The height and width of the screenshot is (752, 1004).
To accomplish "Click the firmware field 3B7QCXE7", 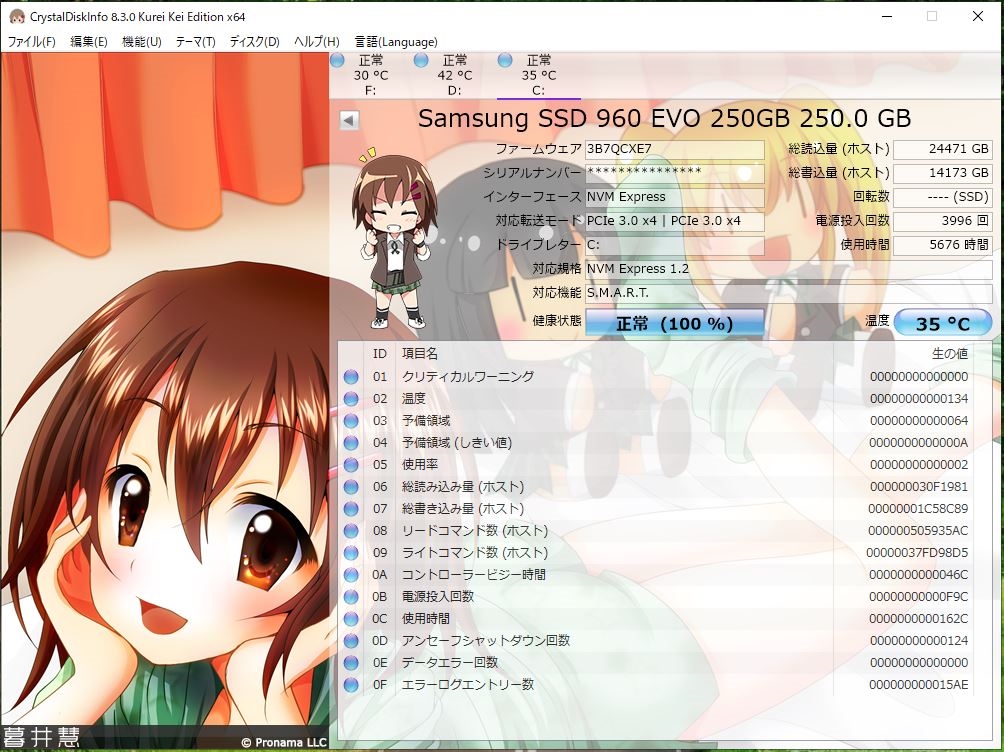I will pyautogui.click(x=675, y=149).
